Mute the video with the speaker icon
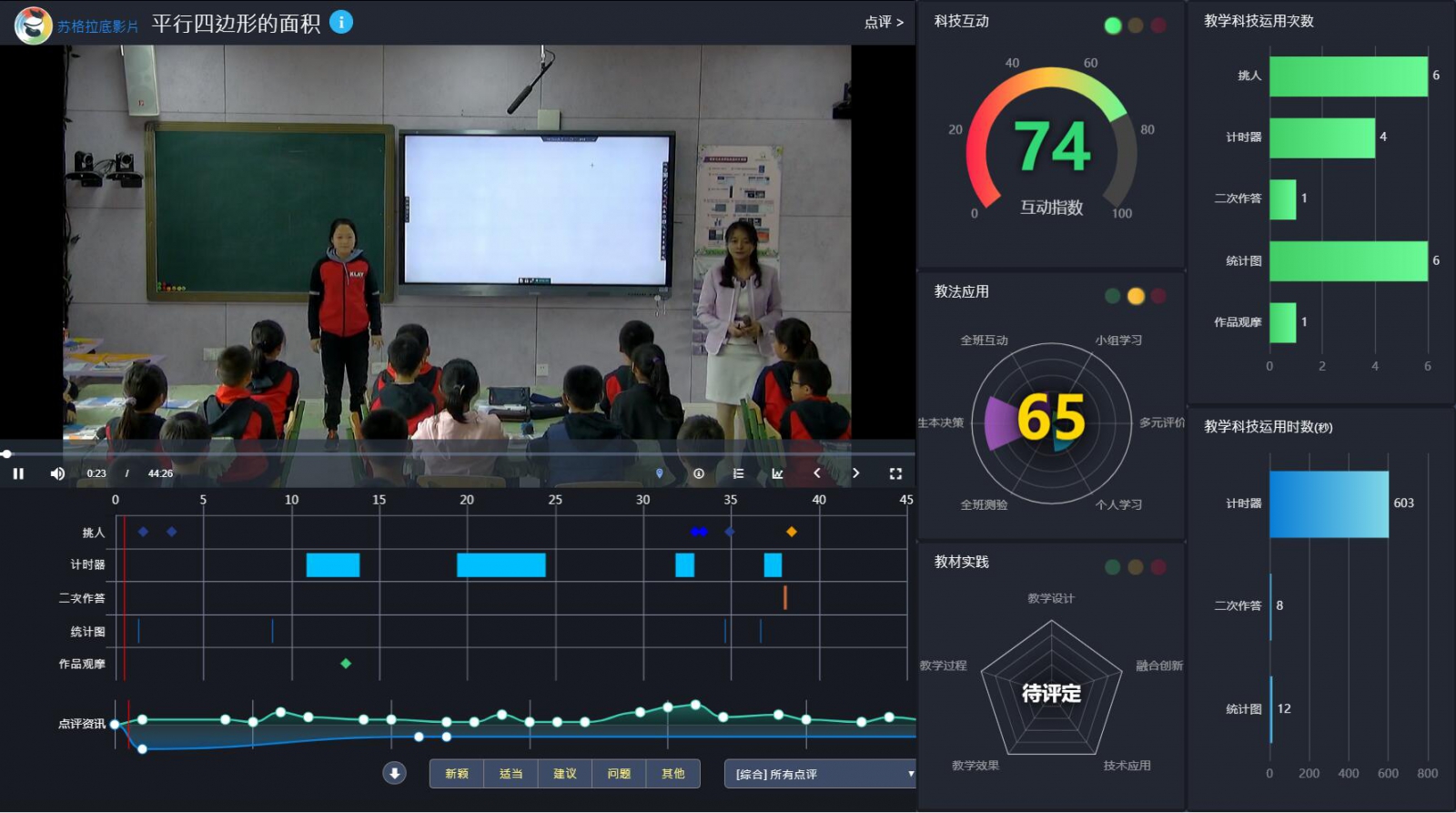Screen dimensions: 1456x813 (x=57, y=473)
